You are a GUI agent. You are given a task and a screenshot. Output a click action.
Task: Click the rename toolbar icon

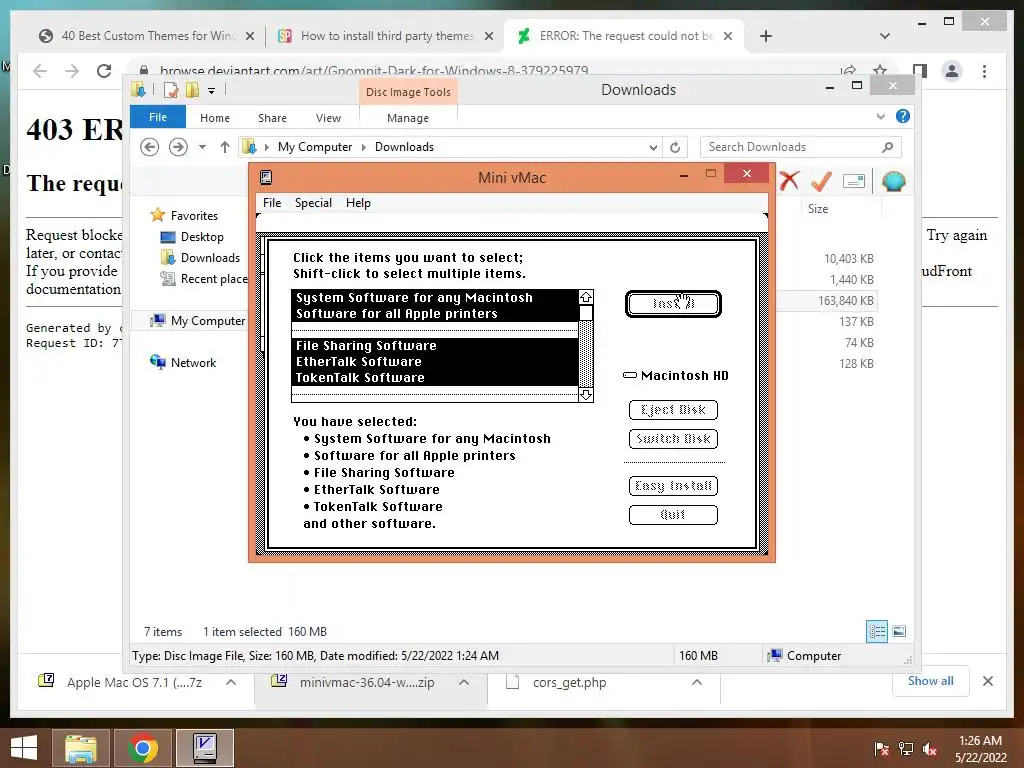tap(854, 181)
